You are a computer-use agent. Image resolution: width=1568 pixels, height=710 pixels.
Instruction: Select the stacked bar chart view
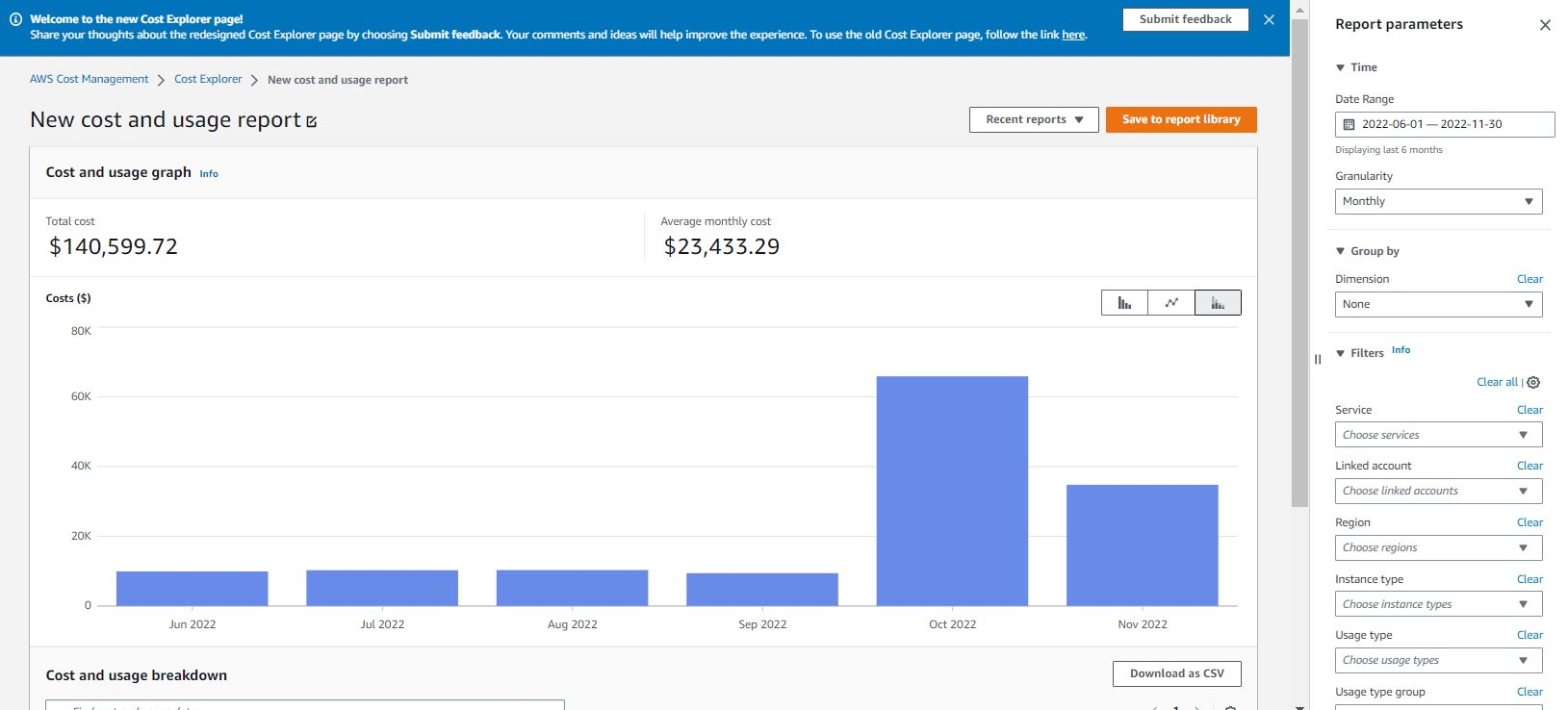[1218, 303]
